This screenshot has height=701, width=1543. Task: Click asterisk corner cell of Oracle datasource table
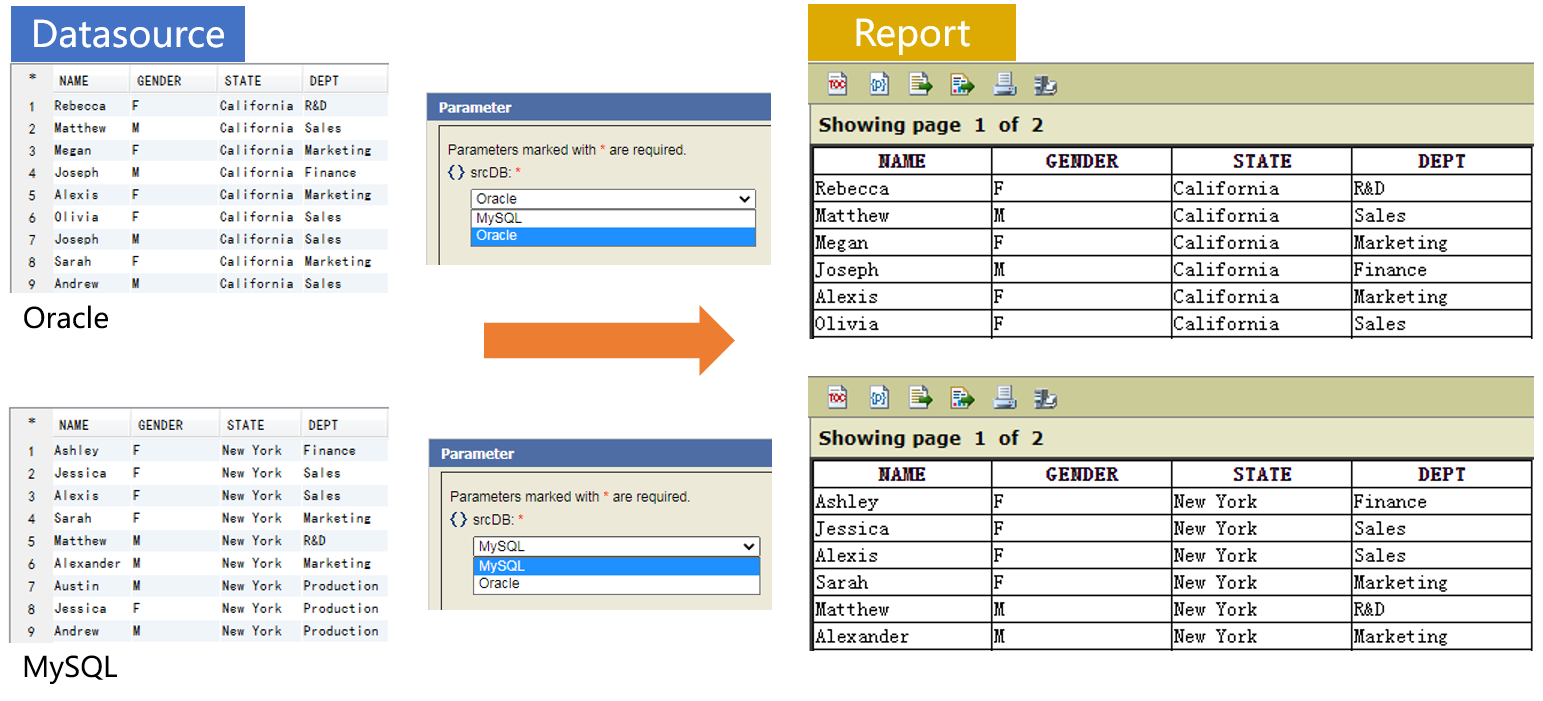[32, 78]
